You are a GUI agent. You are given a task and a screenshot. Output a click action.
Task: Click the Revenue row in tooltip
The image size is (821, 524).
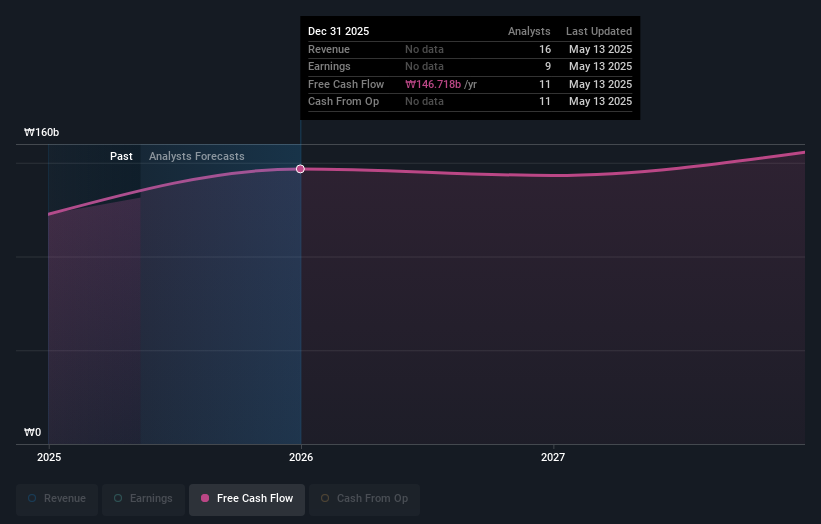click(470, 49)
